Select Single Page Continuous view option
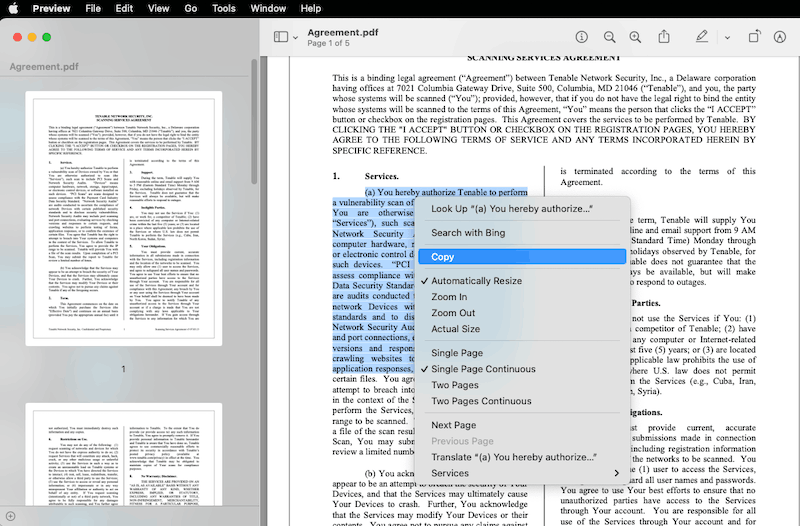This screenshot has width=800, height=526. pyautogui.click(x=481, y=369)
